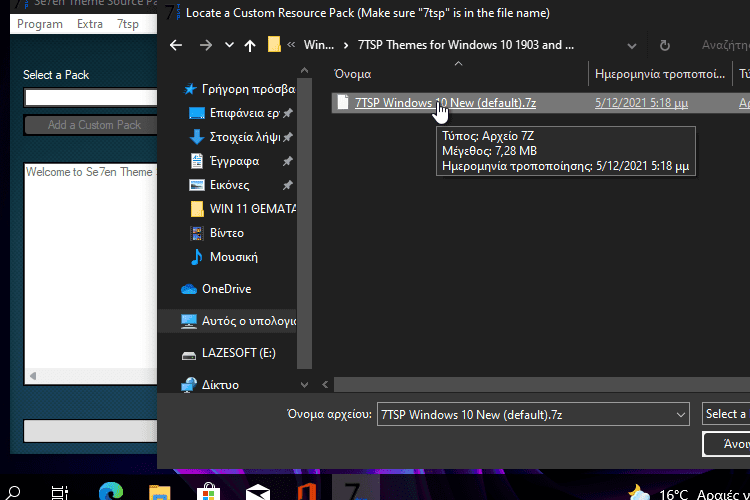
Task: Open Microsoft Store from taskbar
Action: [209, 492]
